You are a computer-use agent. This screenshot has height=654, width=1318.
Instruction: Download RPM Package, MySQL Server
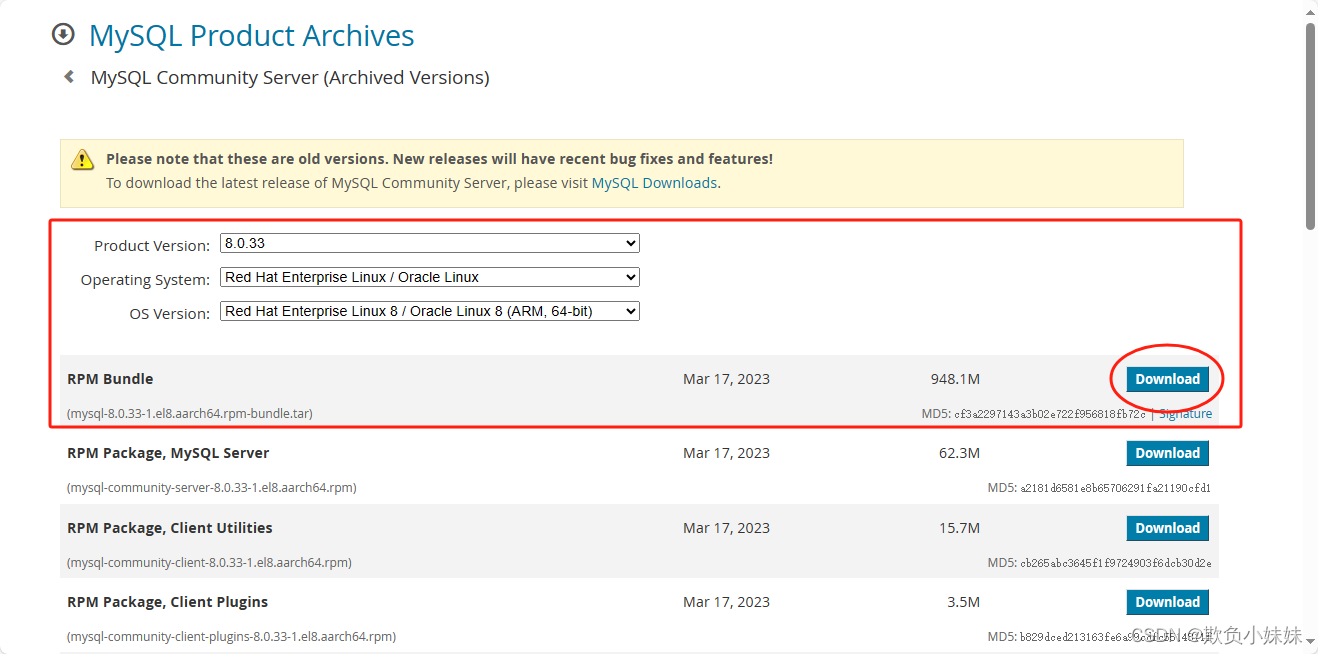coord(1167,453)
